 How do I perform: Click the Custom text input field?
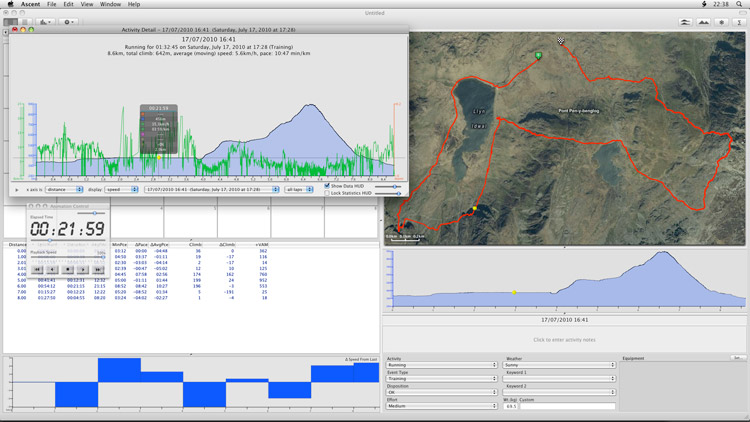click(567, 406)
